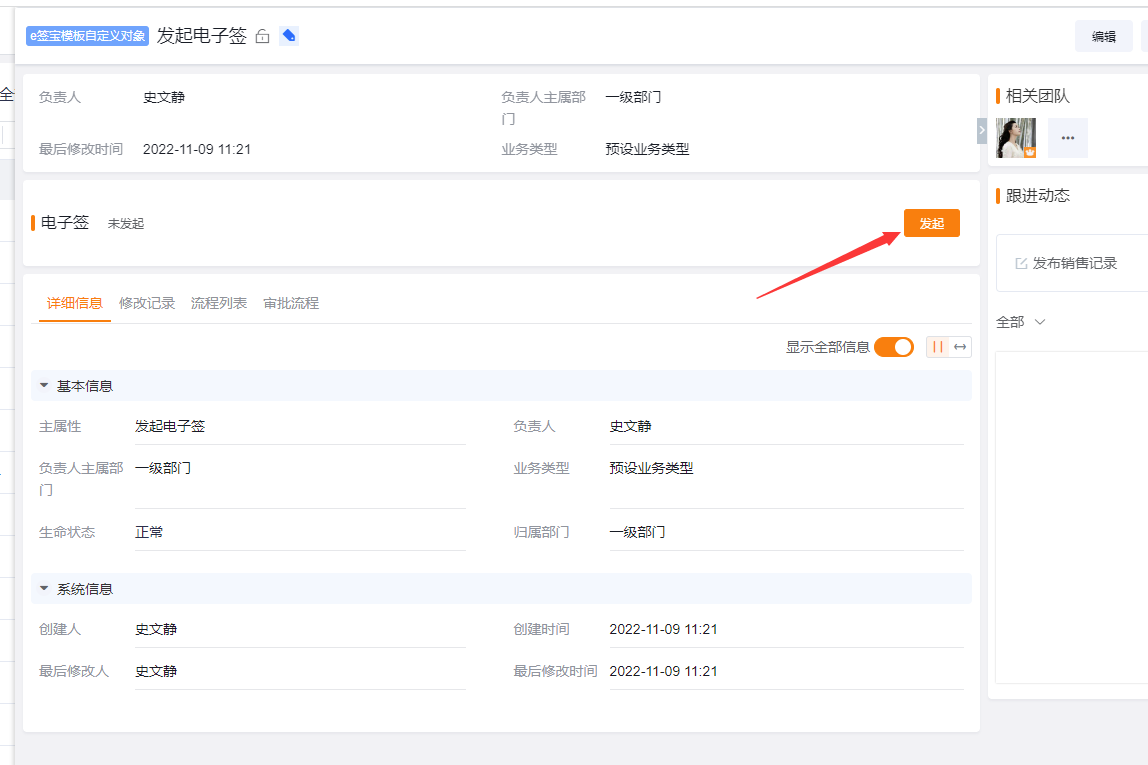Collapse the 基本信息 section
1148x765 pixels.
tap(44, 385)
